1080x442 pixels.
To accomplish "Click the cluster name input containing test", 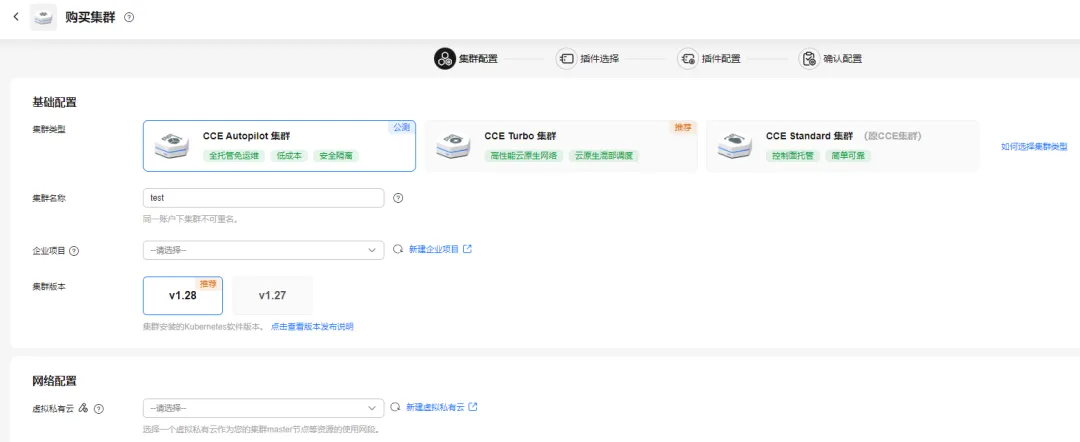I will 263,198.
